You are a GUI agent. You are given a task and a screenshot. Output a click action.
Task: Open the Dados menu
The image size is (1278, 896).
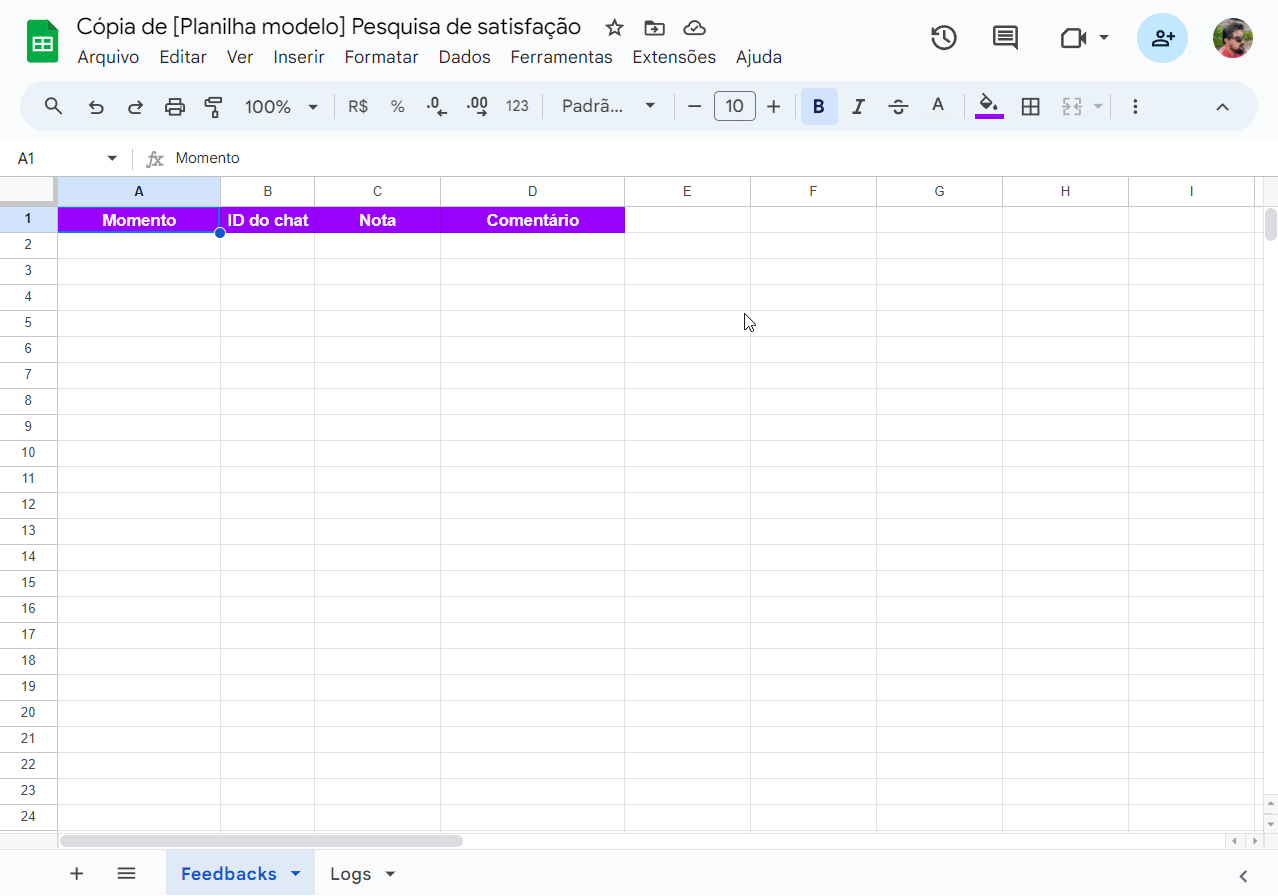[464, 57]
